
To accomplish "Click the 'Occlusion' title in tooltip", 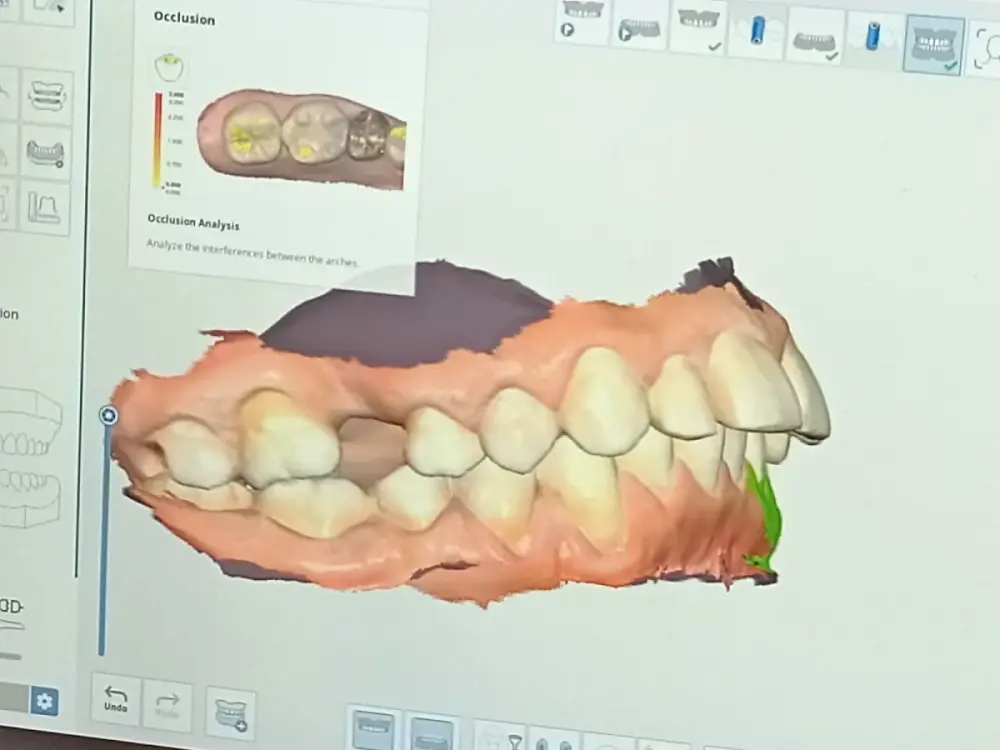I will (184, 18).
